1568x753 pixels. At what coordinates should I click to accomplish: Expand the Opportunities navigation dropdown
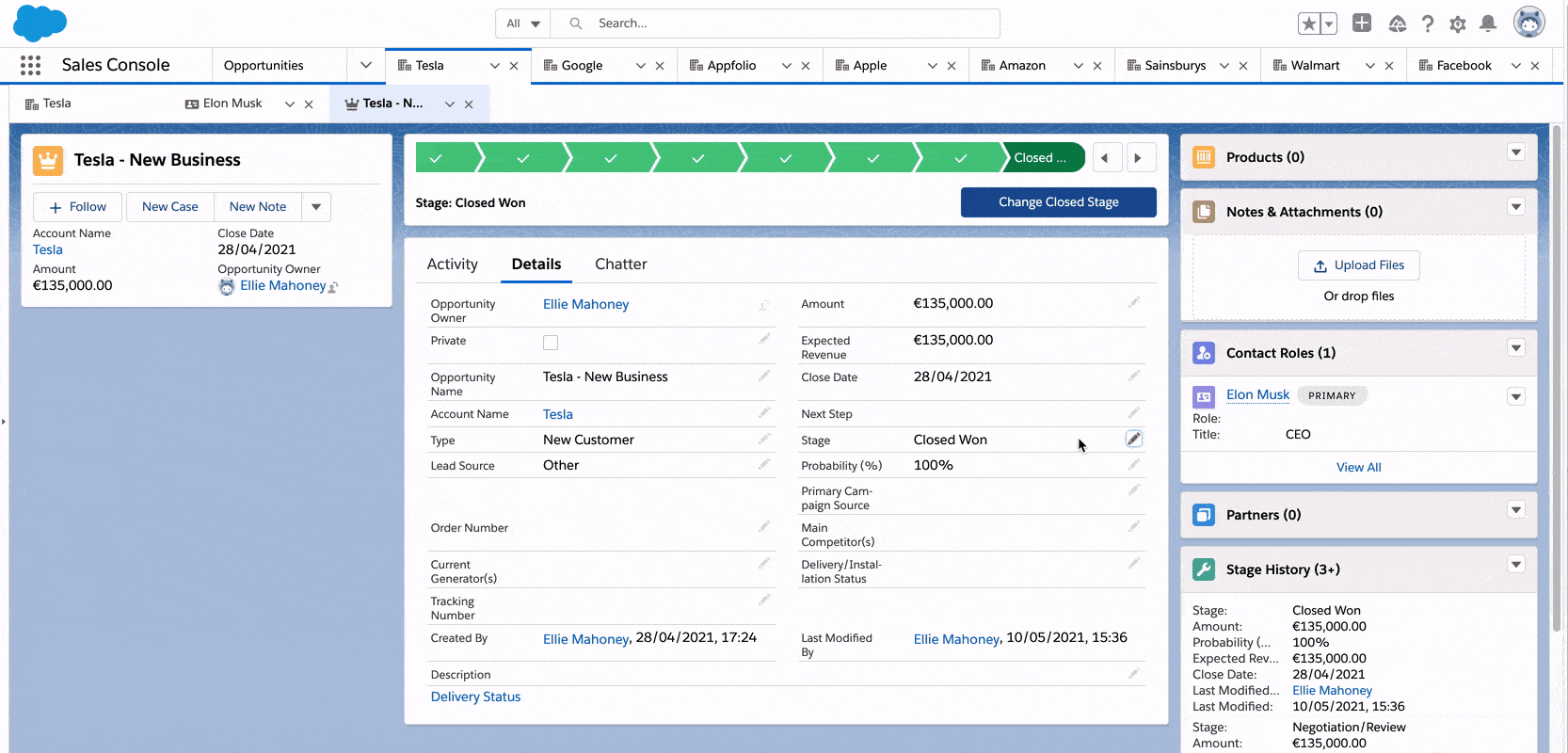click(365, 65)
